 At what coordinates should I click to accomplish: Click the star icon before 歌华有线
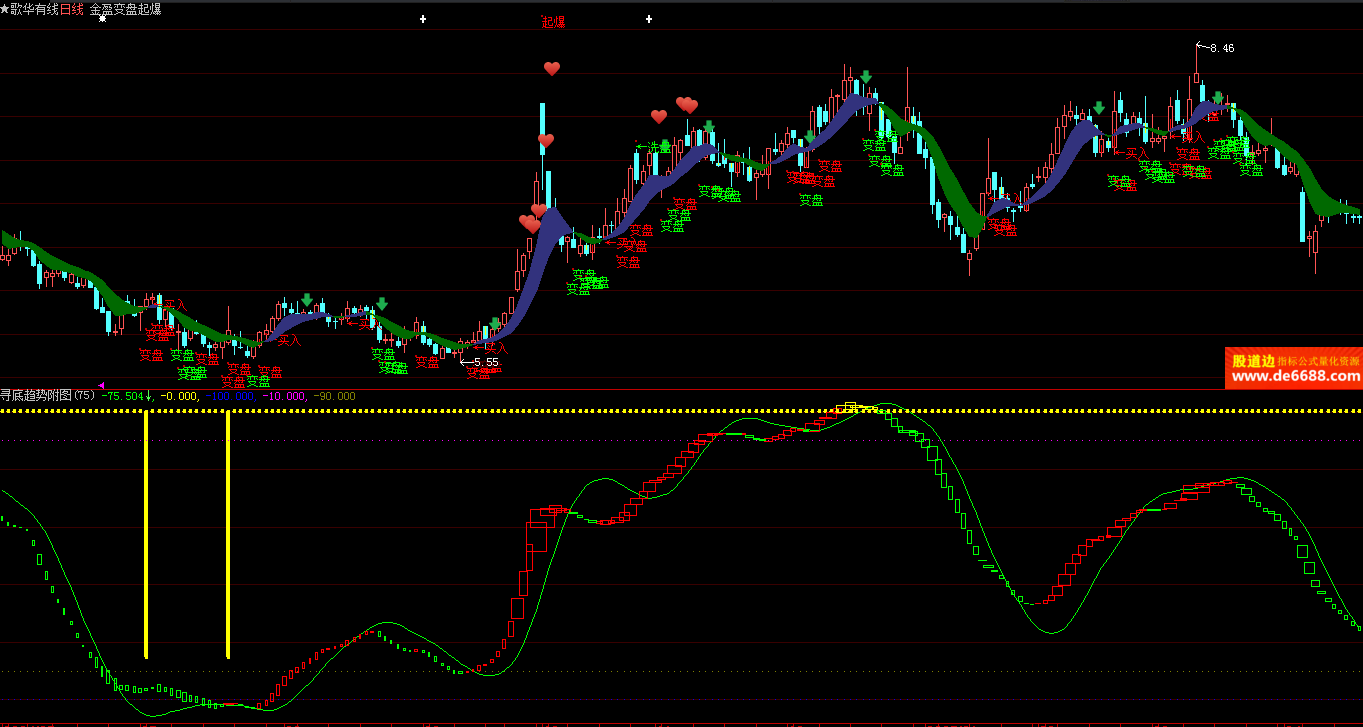pyautogui.click(x=5, y=9)
